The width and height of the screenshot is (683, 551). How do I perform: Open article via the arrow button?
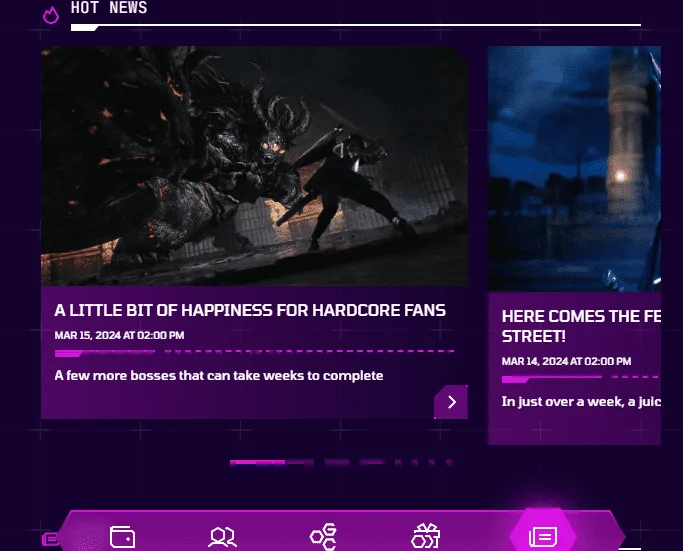tap(451, 402)
